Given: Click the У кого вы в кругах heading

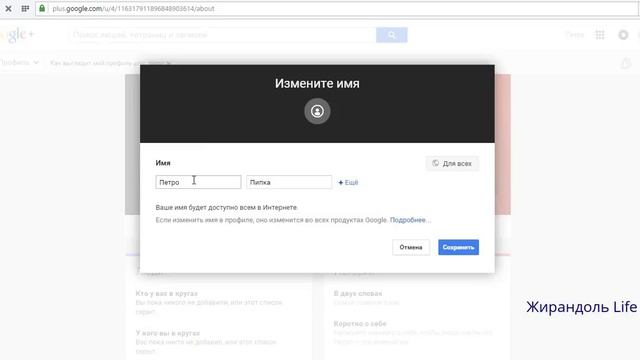Looking at the screenshot, I should pyautogui.click(x=168, y=333).
